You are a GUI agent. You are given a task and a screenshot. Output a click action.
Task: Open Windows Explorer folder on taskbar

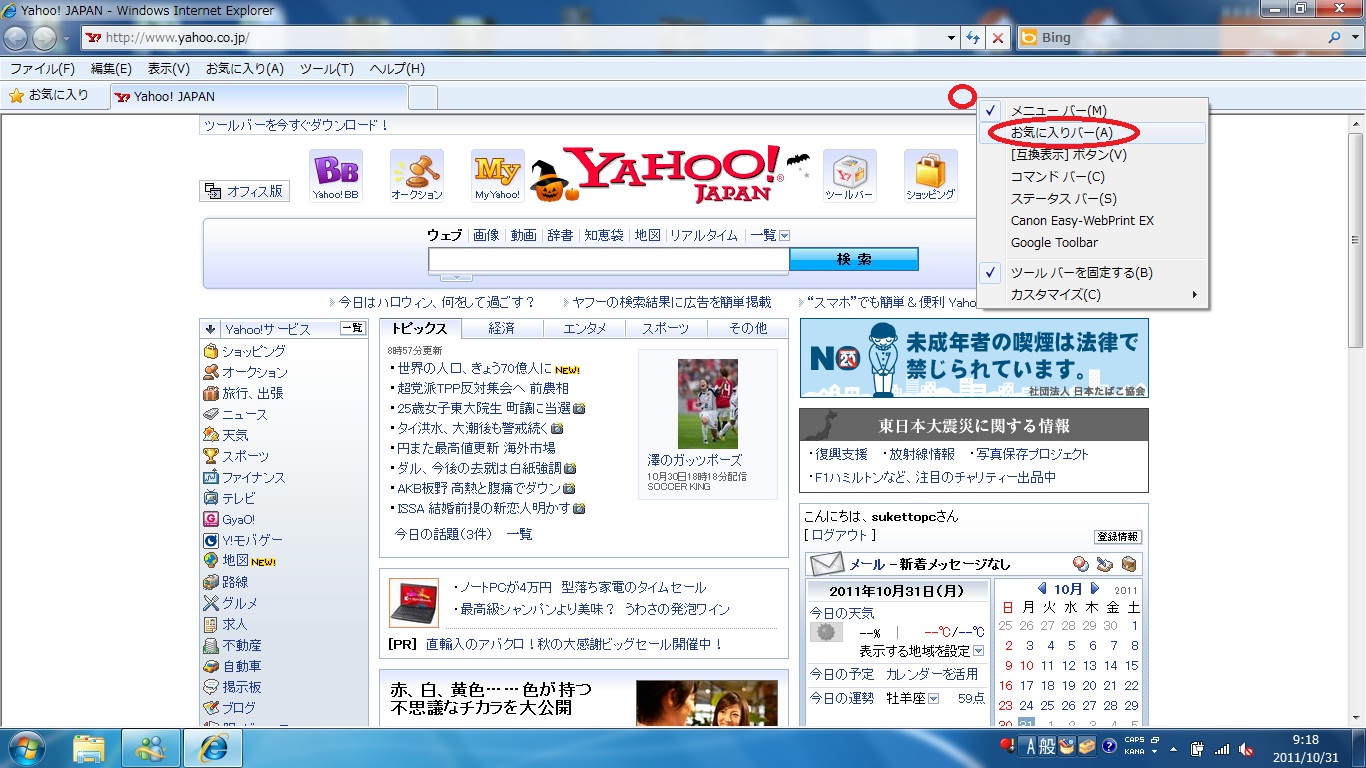tap(89, 747)
